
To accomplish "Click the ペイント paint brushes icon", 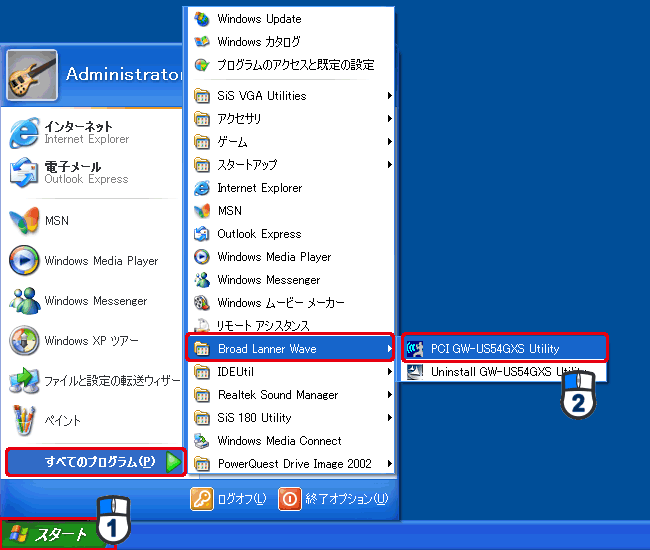I will point(24,420).
